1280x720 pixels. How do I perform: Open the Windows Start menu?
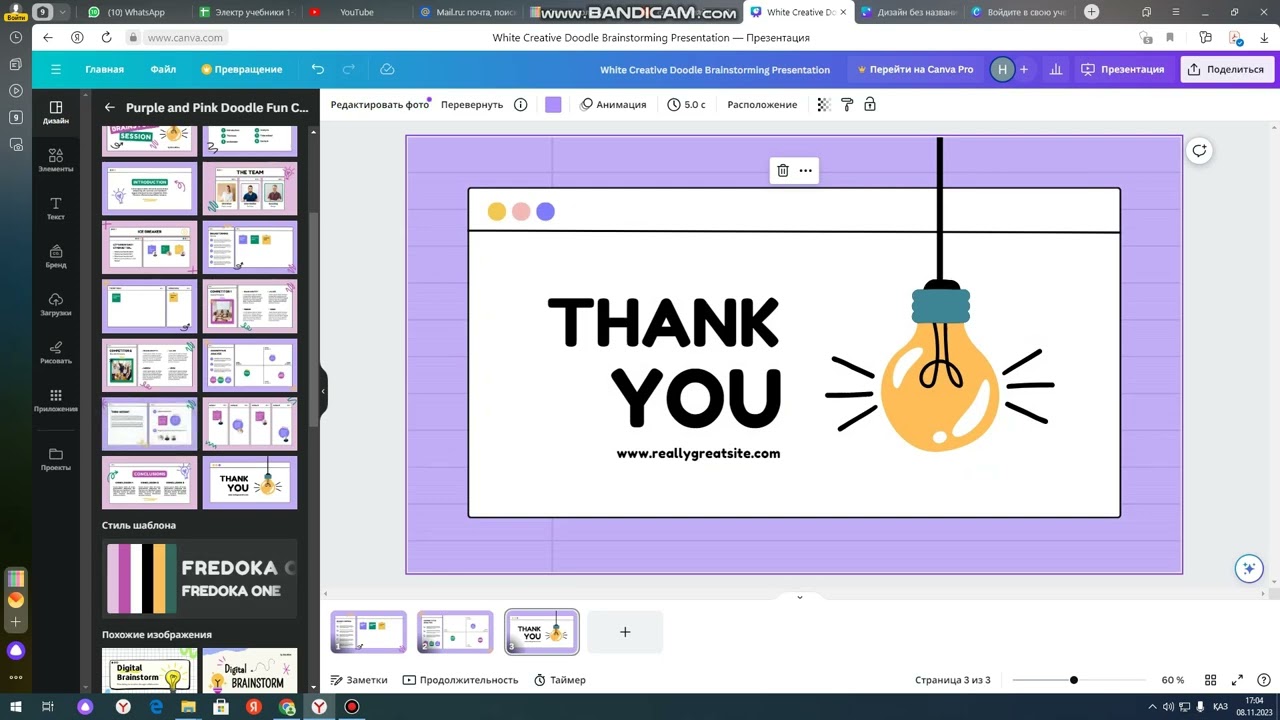tap(16, 706)
